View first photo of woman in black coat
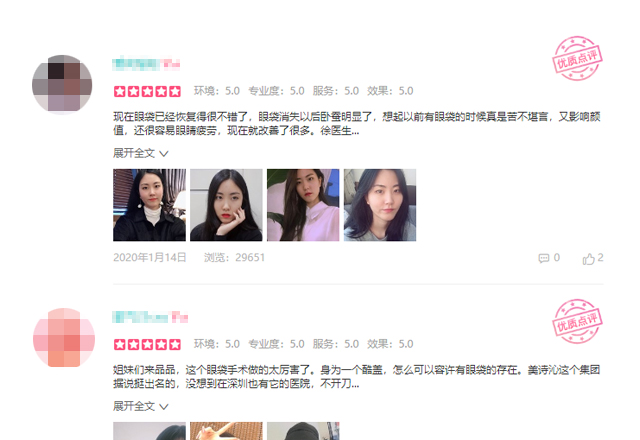The width and height of the screenshot is (640, 440). point(149,205)
